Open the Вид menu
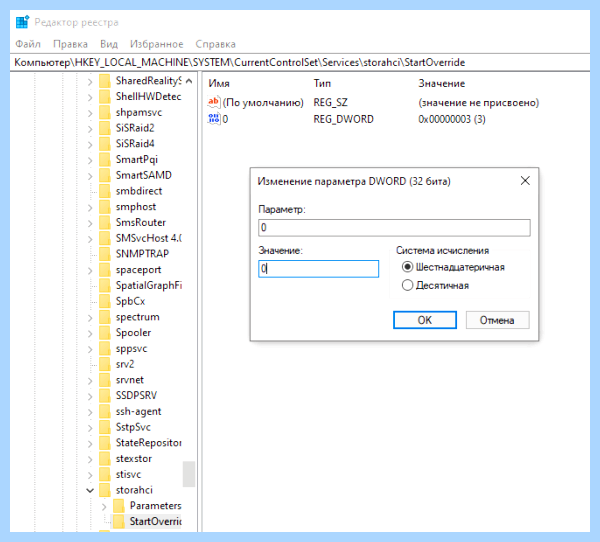This screenshot has height=542, width=600. [109, 44]
